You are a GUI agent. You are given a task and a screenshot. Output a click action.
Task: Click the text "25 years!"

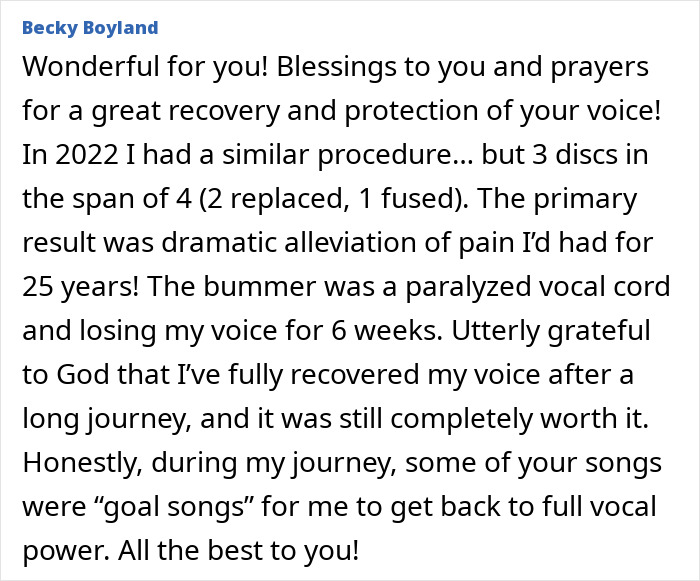tap(84, 287)
